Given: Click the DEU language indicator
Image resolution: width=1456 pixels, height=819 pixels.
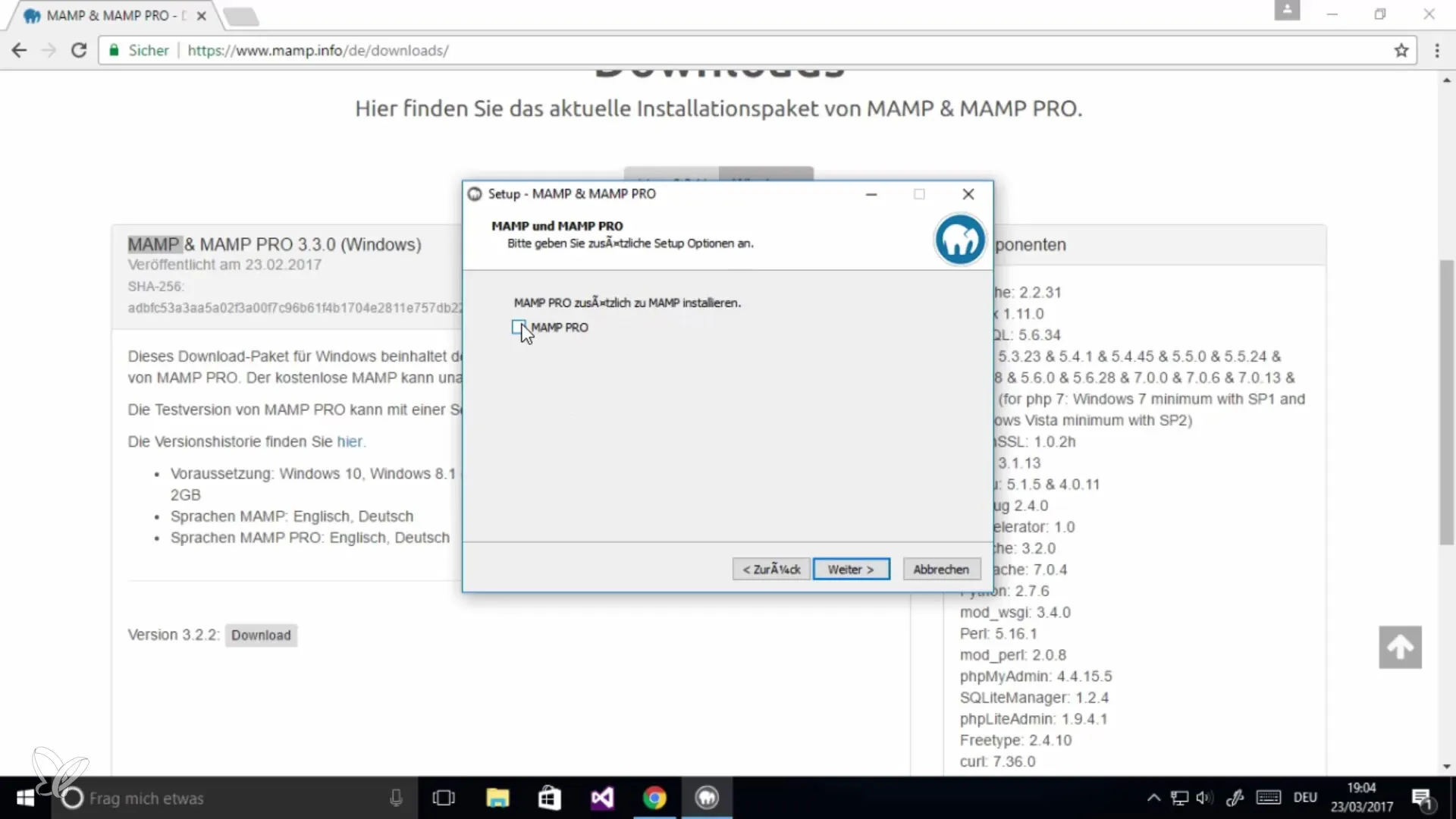Looking at the screenshot, I should click(1305, 798).
